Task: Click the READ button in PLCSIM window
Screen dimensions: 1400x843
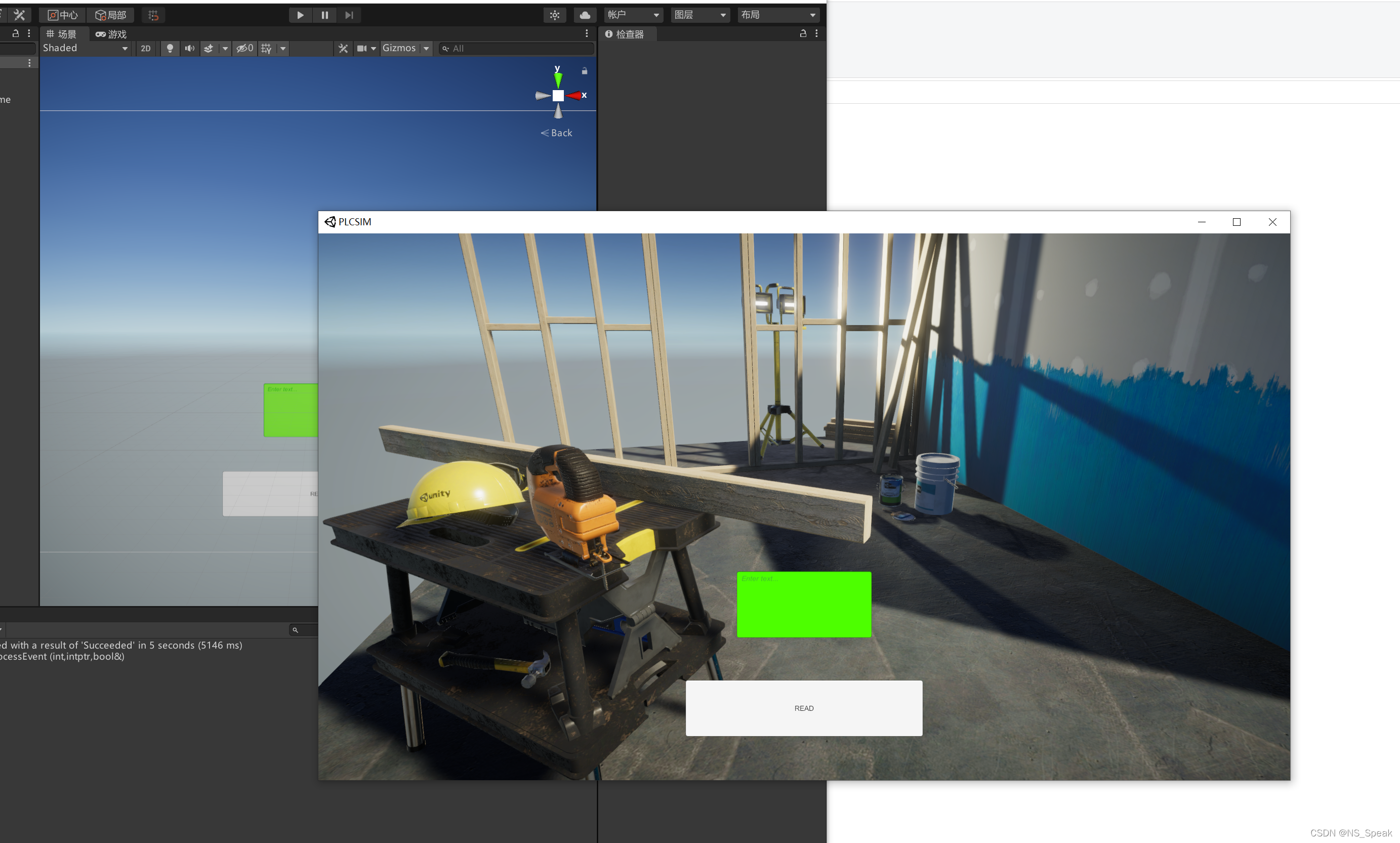Action: coord(803,708)
